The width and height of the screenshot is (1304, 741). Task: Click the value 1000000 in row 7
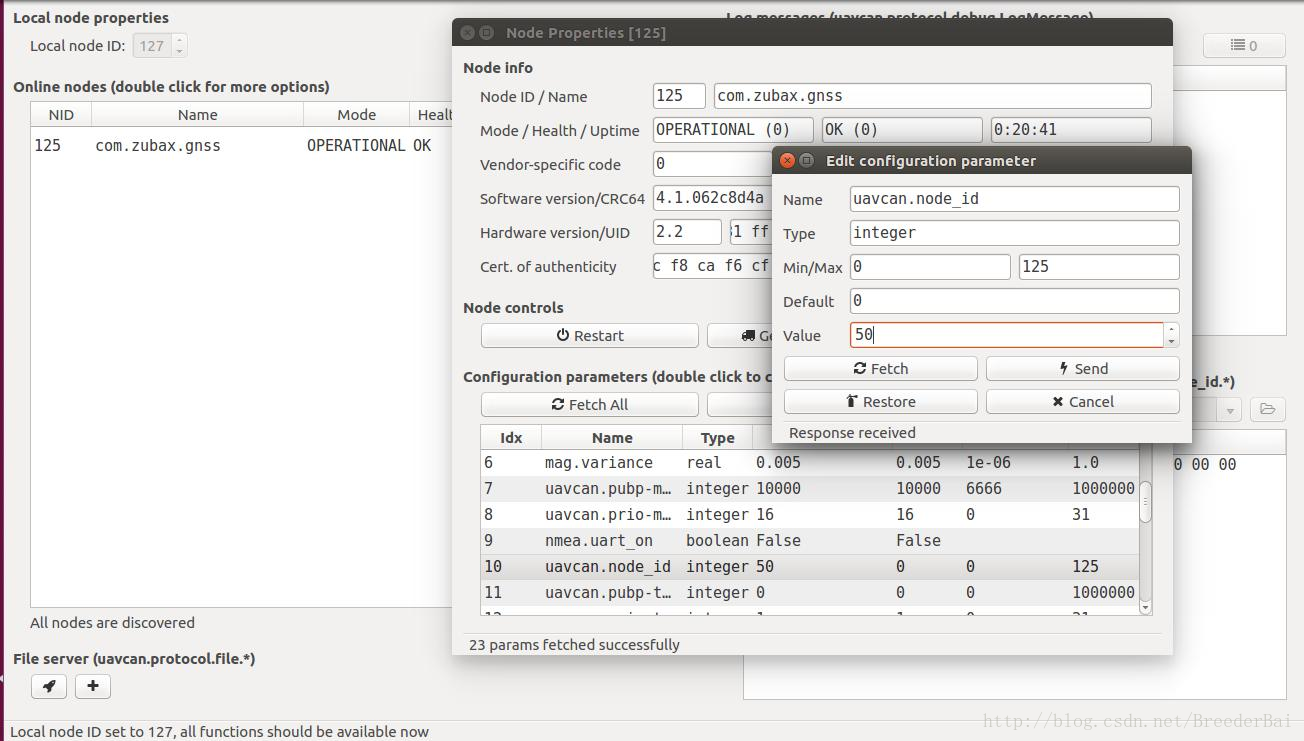(1102, 488)
